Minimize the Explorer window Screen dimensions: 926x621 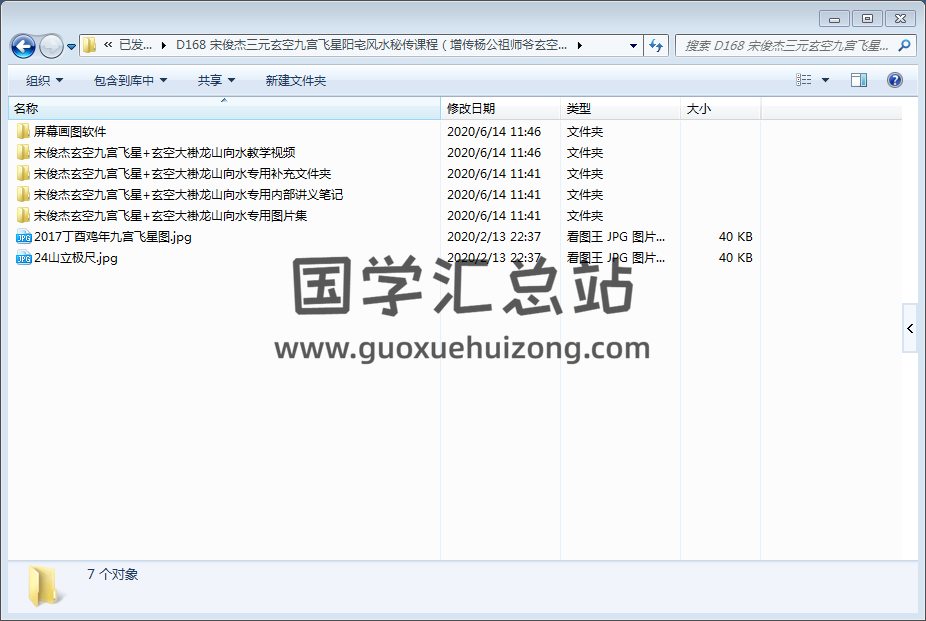click(834, 19)
